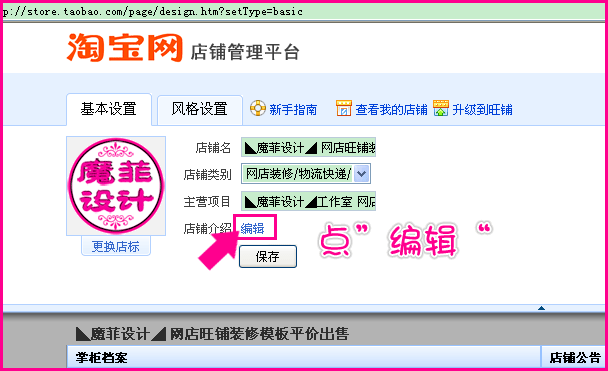Switch to the 基本设置 tab
Viewport: 608px width, 371px height.
click(x=109, y=109)
